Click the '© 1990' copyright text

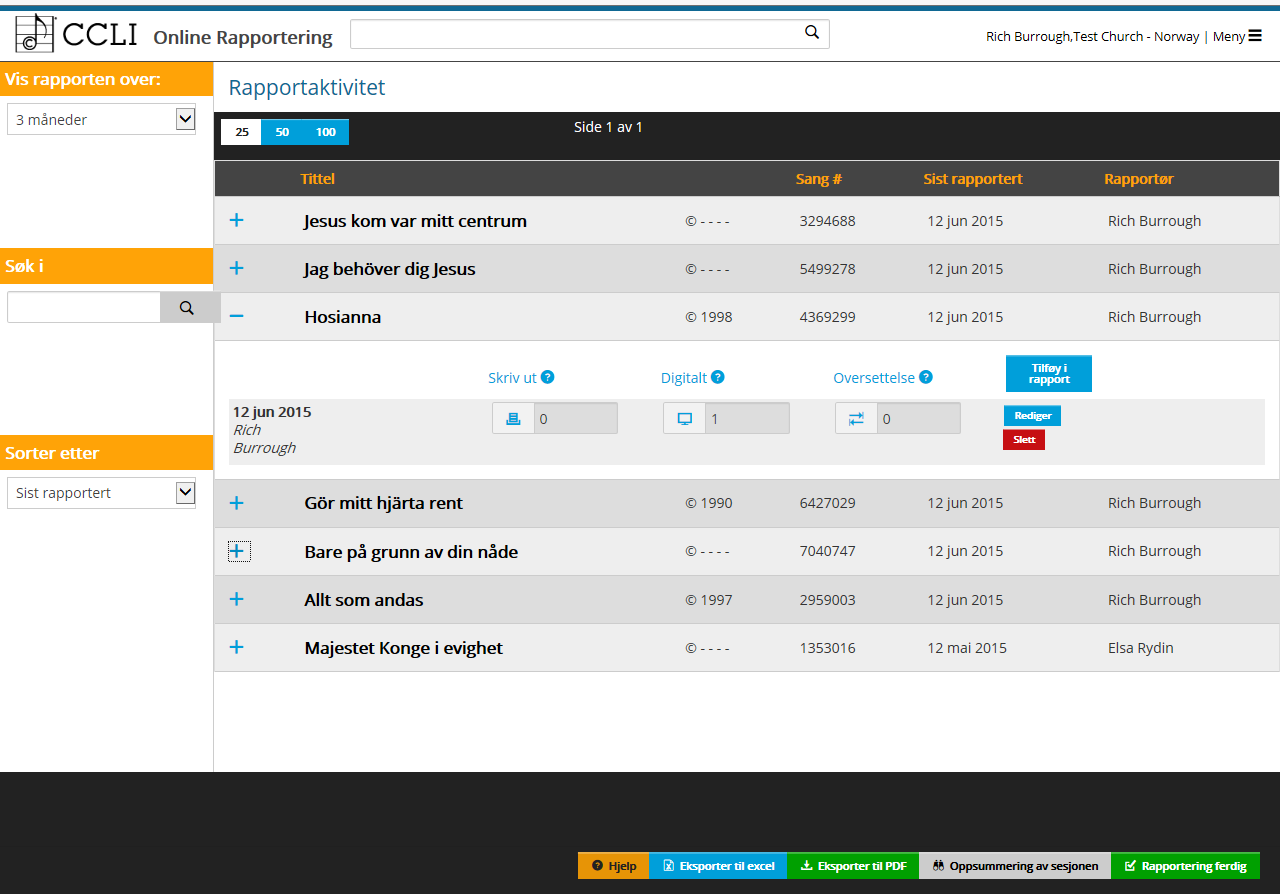pos(709,503)
